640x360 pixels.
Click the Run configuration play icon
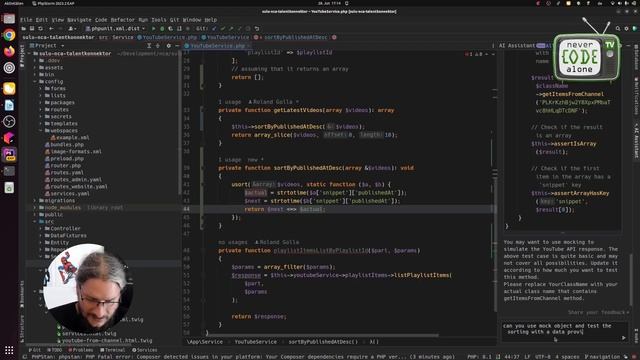(x=153, y=29)
